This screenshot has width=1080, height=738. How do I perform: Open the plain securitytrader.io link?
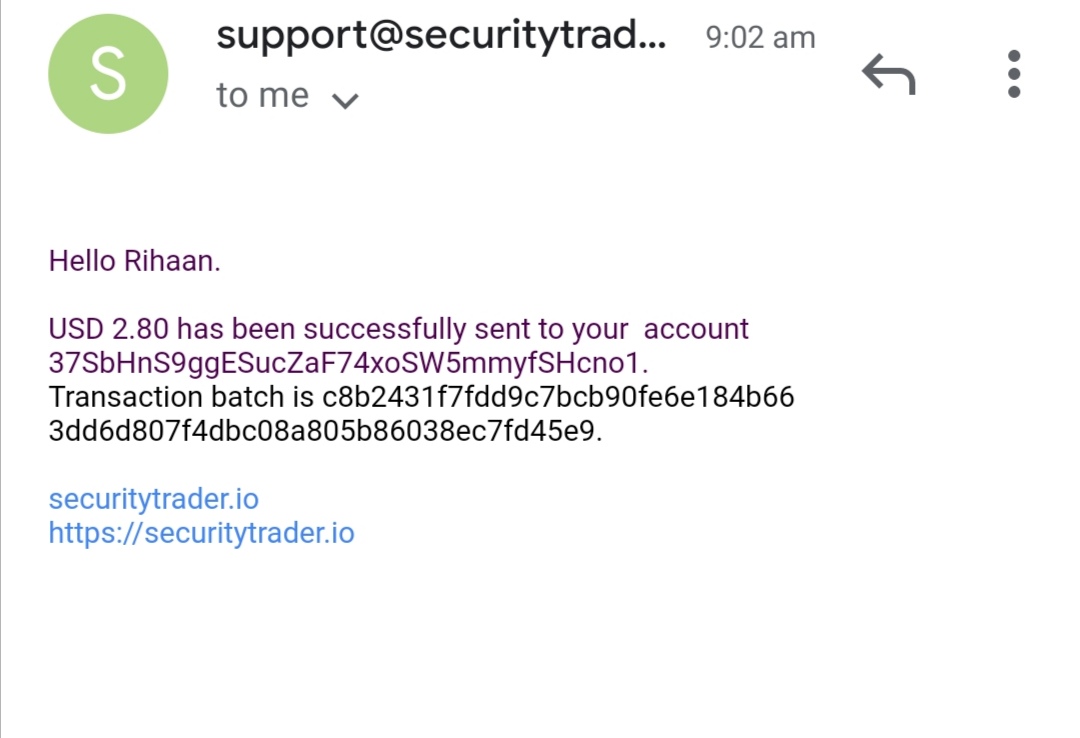coord(154,500)
